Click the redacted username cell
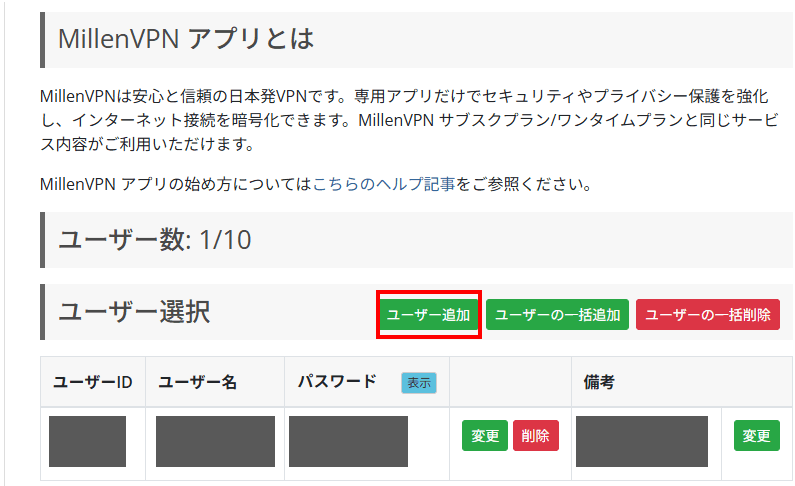The image size is (795, 486). [x=215, y=441]
